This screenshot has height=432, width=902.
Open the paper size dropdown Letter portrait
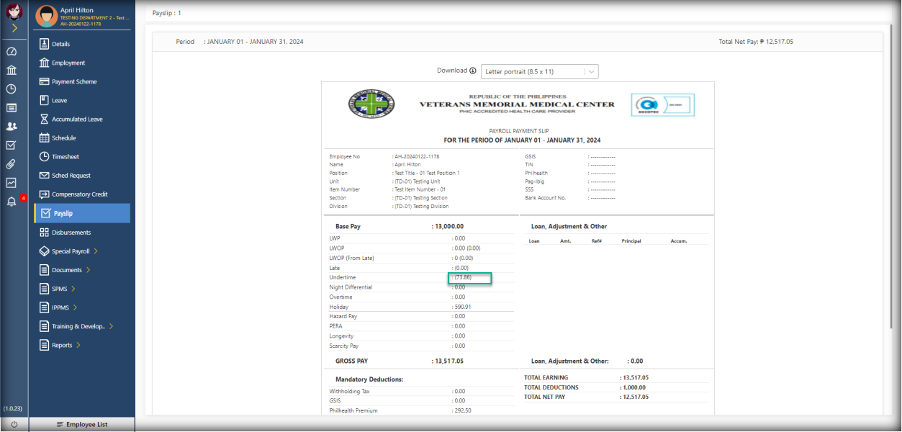pyautogui.click(x=540, y=71)
